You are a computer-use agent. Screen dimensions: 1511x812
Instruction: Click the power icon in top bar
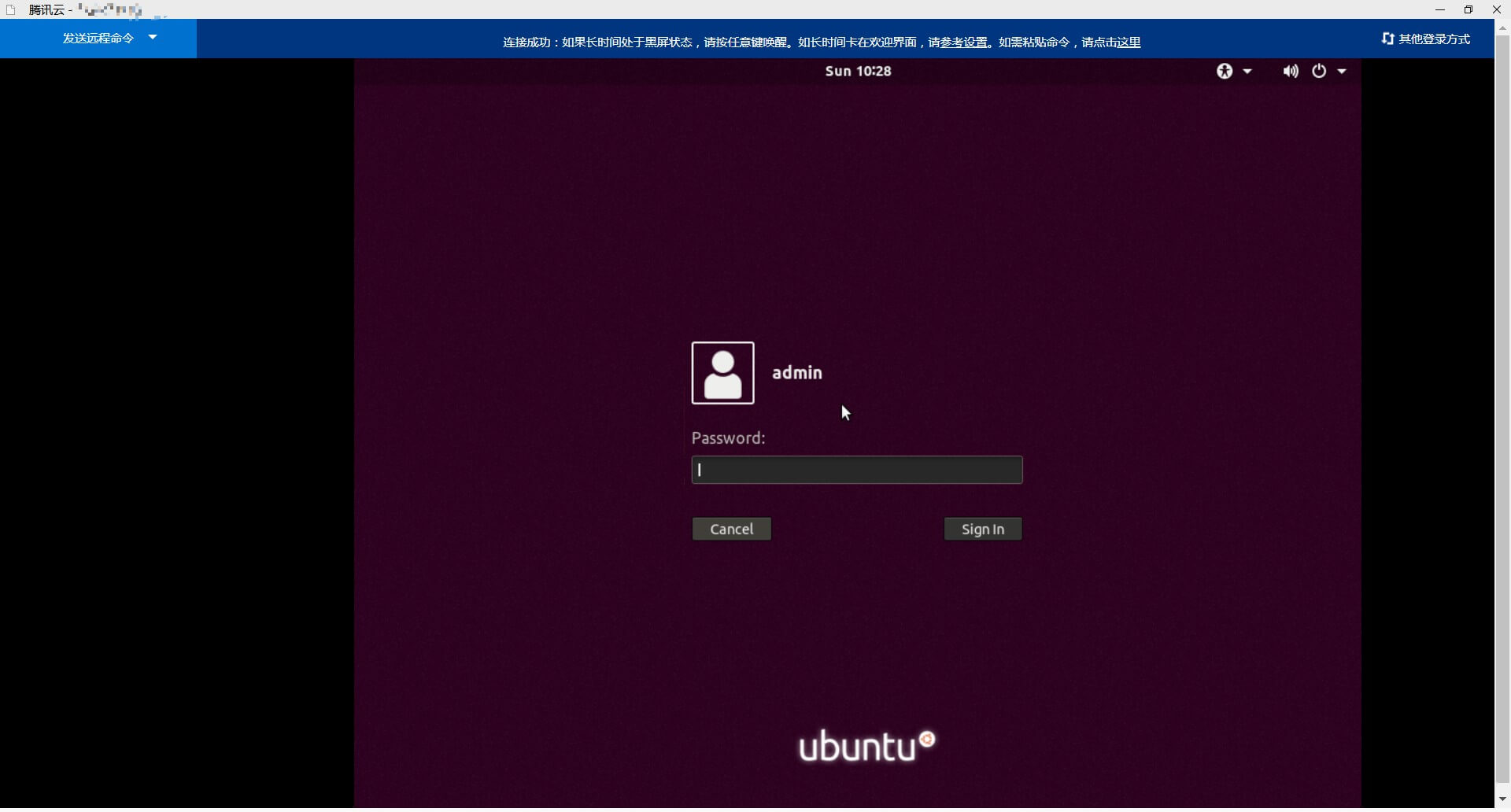[x=1319, y=71]
